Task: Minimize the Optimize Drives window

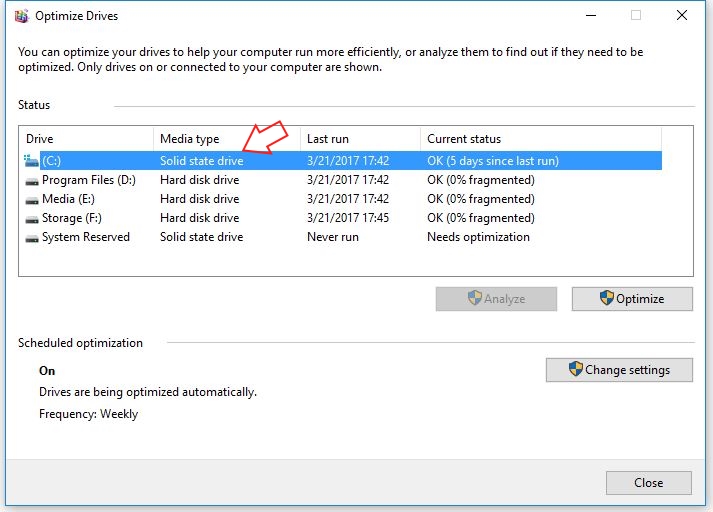Action: (x=591, y=15)
